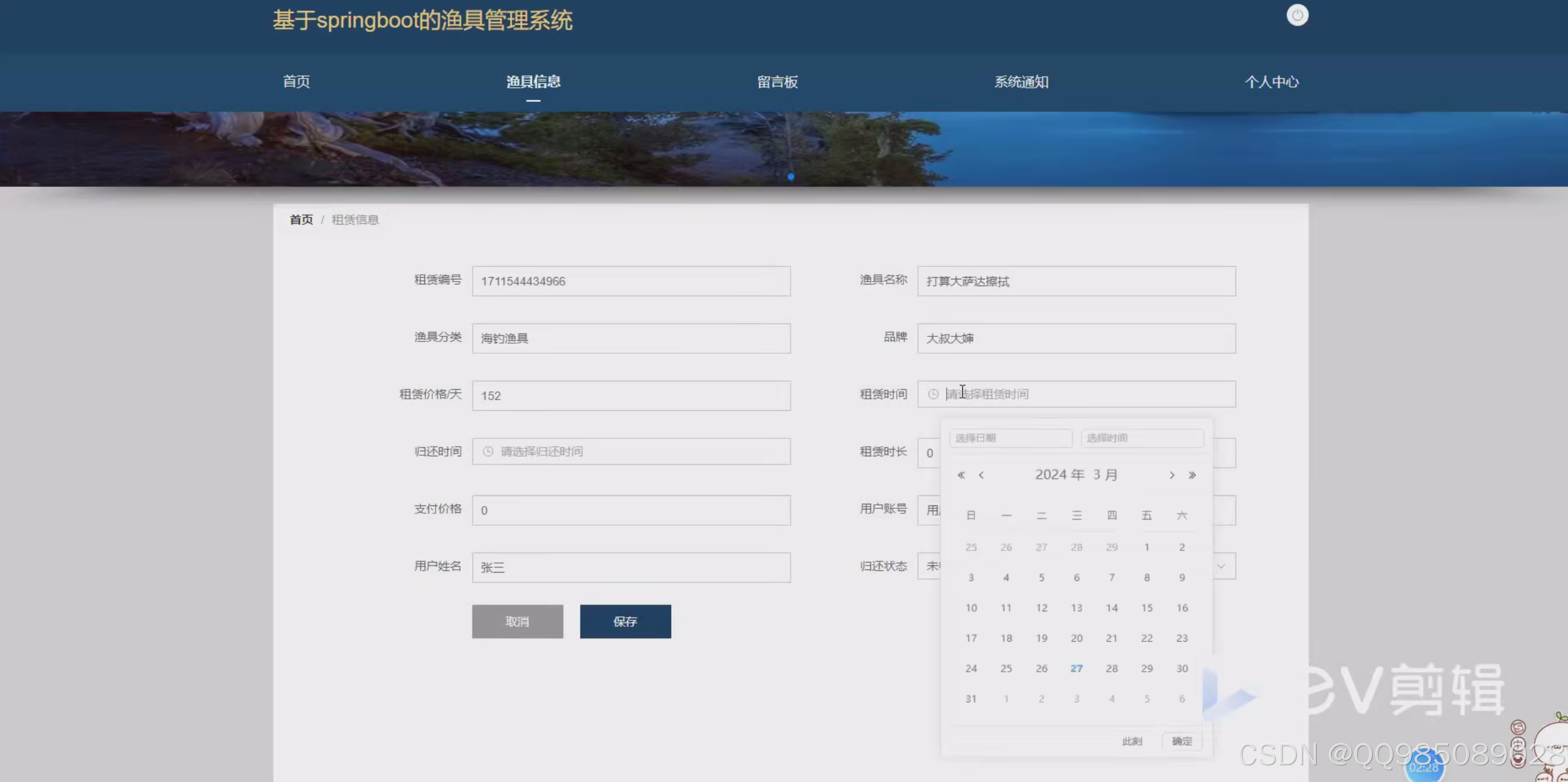The height and width of the screenshot is (782, 1568).
Task: Switch to the 首页 navigation tab
Action: 297,82
